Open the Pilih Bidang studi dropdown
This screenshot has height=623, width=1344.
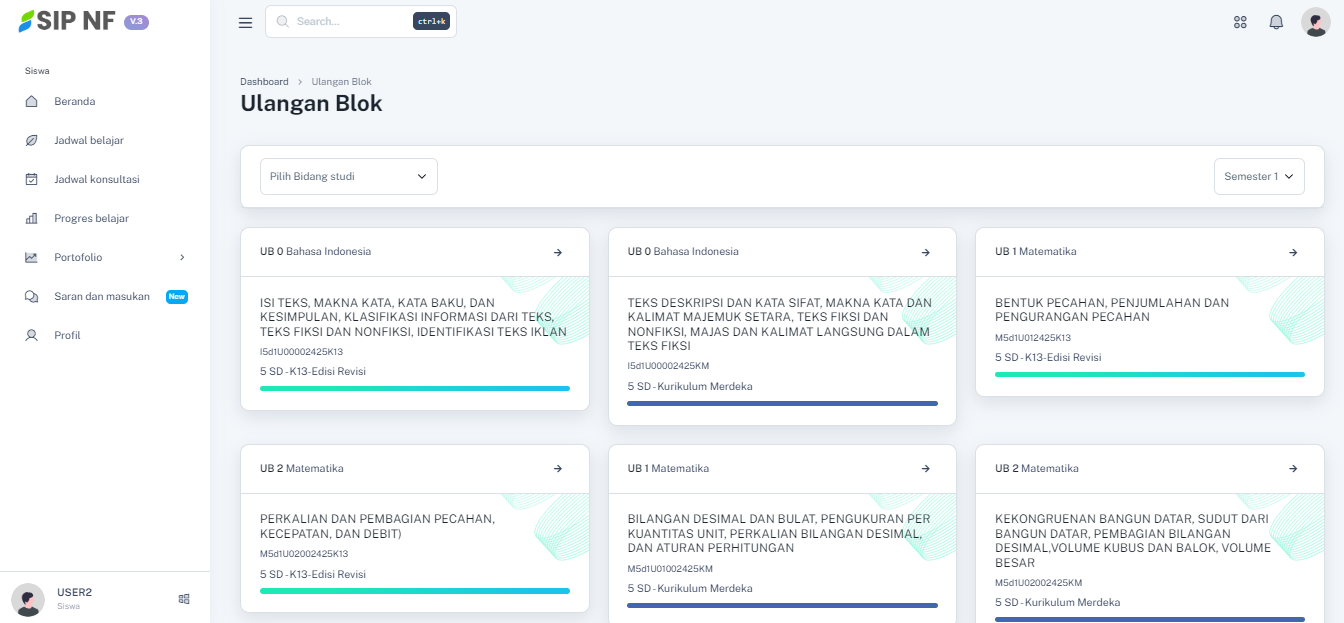pos(349,176)
